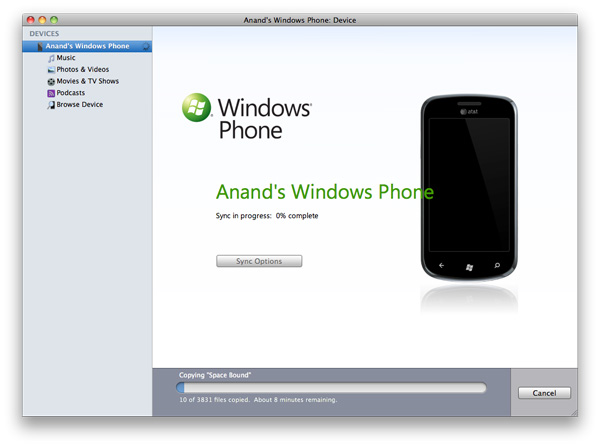
Task: Open Movies & TV Shows section
Action: pos(88,81)
